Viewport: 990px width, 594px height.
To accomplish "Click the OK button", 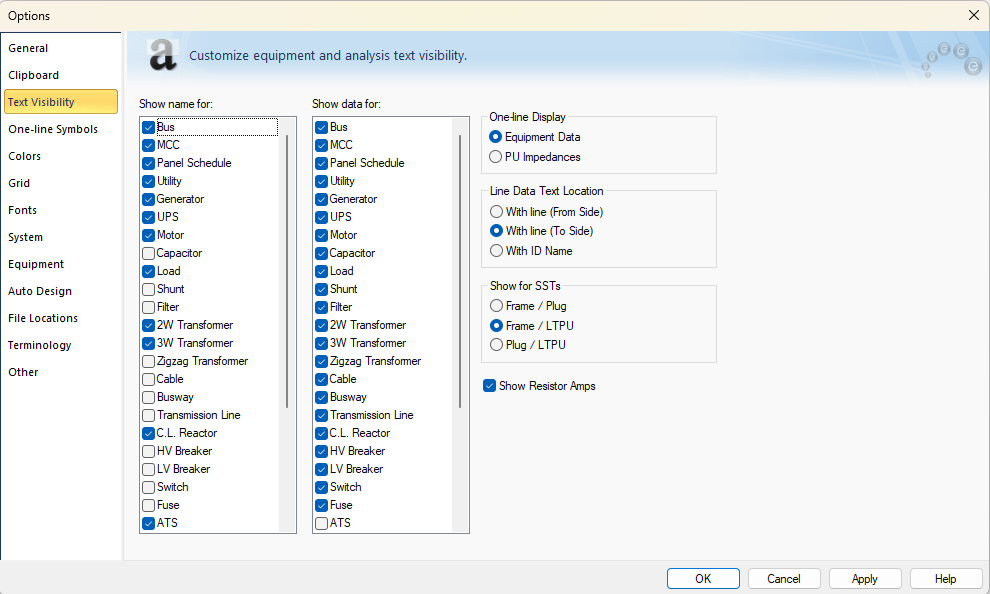I will click(x=703, y=579).
